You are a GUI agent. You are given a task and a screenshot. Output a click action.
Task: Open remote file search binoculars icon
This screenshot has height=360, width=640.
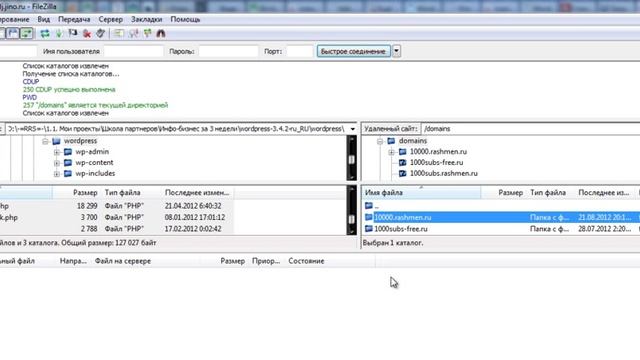click(161, 33)
